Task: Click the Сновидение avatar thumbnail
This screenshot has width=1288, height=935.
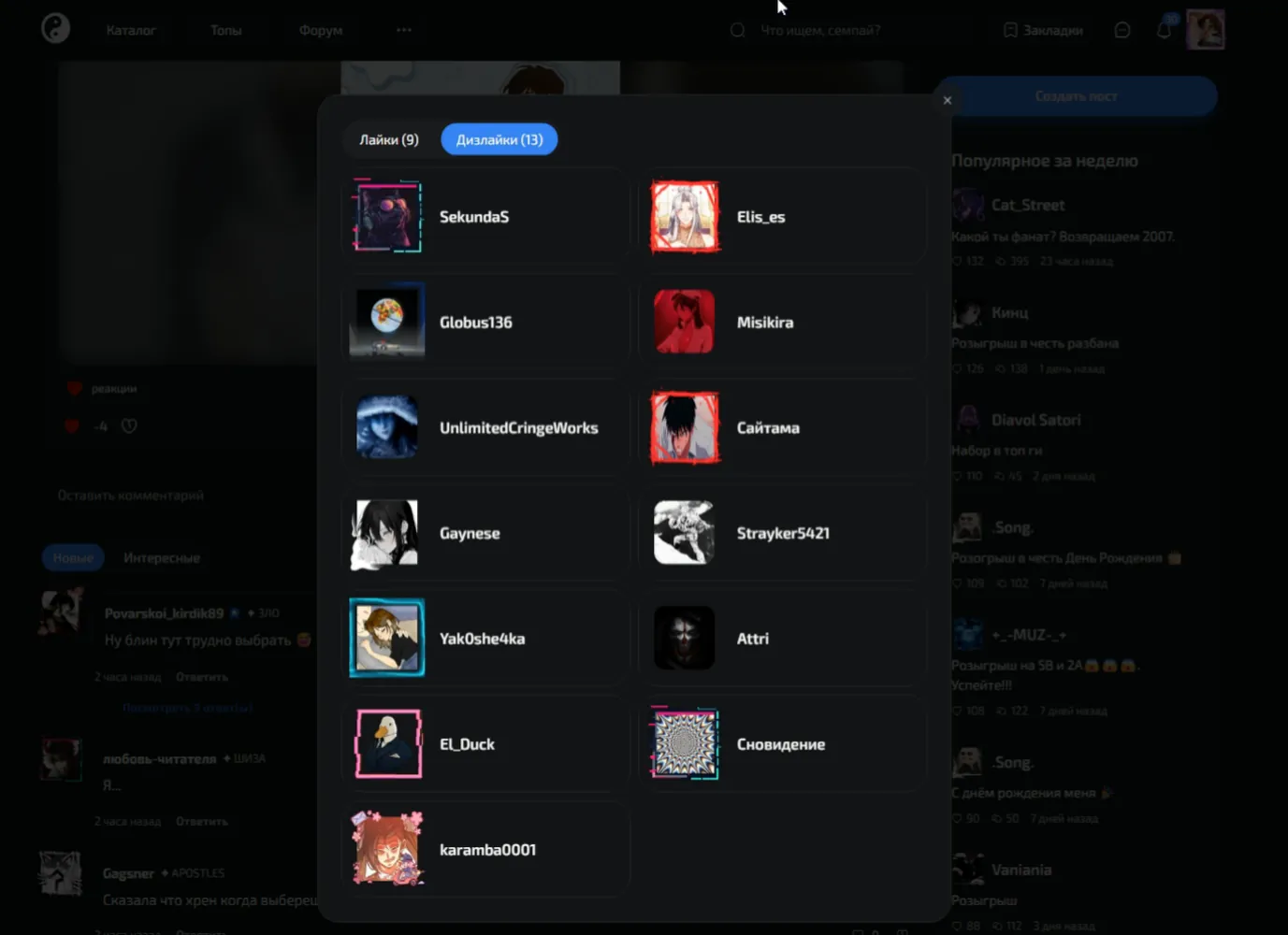Action: pyautogui.click(x=684, y=744)
